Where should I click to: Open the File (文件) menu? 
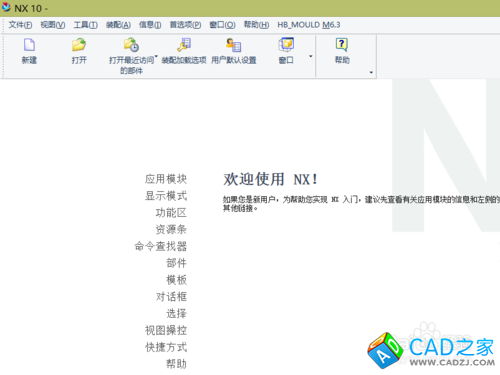(20, 25)
